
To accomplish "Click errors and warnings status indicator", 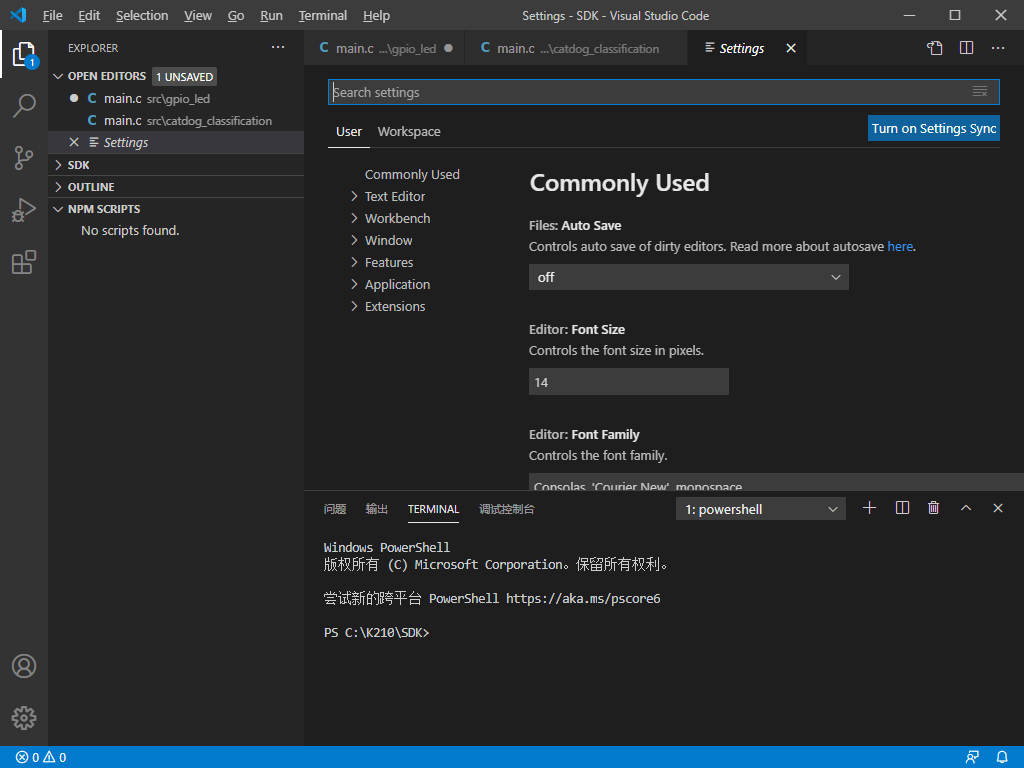I will coord(41,758).
